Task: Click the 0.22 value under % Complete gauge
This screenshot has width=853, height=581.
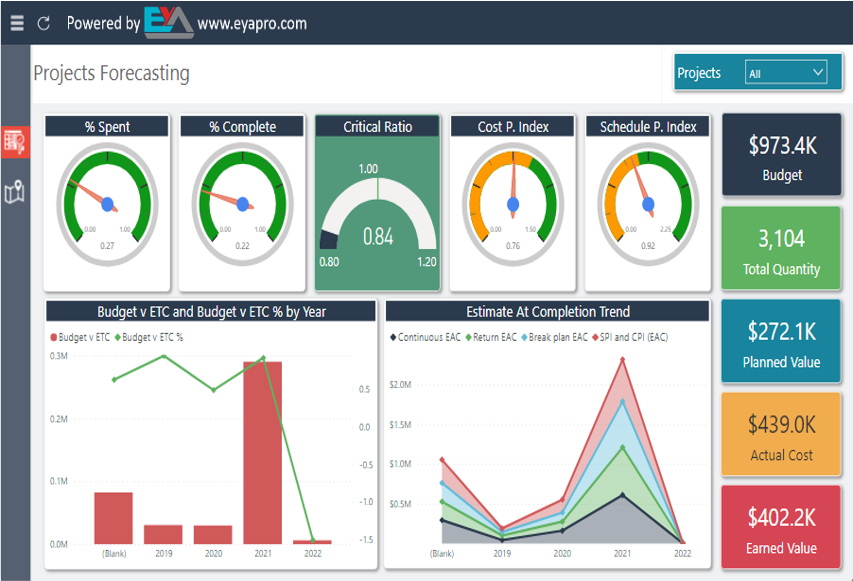Action: pyautogui.click(x=242, y=246)
